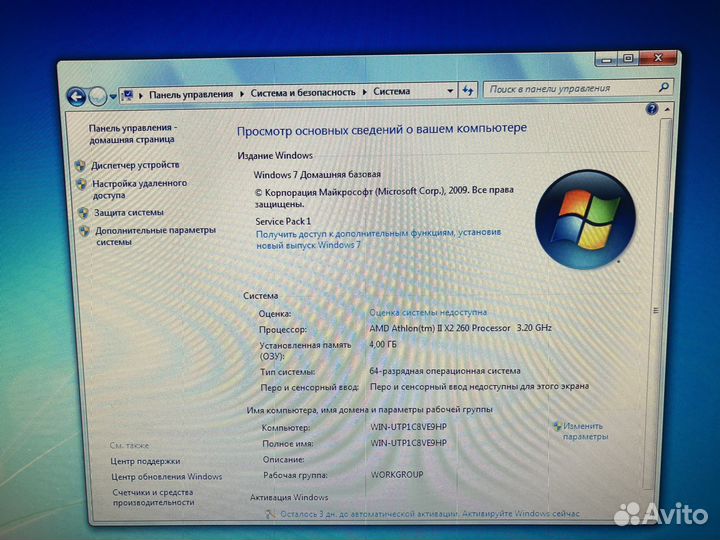Click 'Service Pack 1' text

pyautogui.click(x=283, y=221)
